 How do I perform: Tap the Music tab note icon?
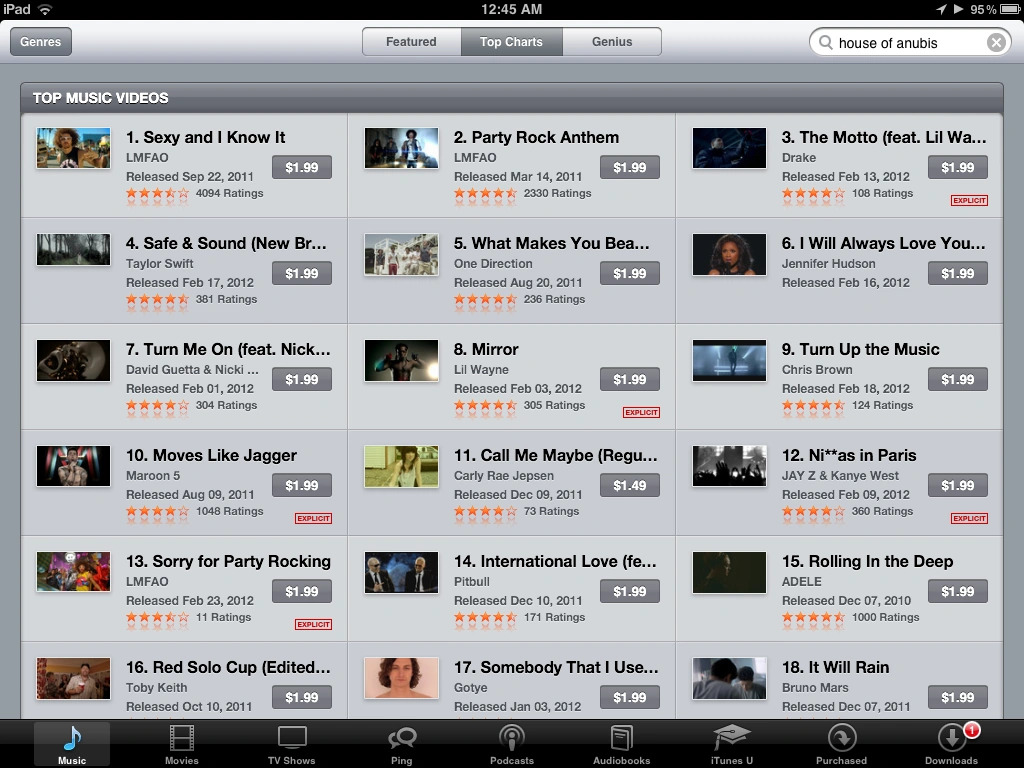[72, 739]
